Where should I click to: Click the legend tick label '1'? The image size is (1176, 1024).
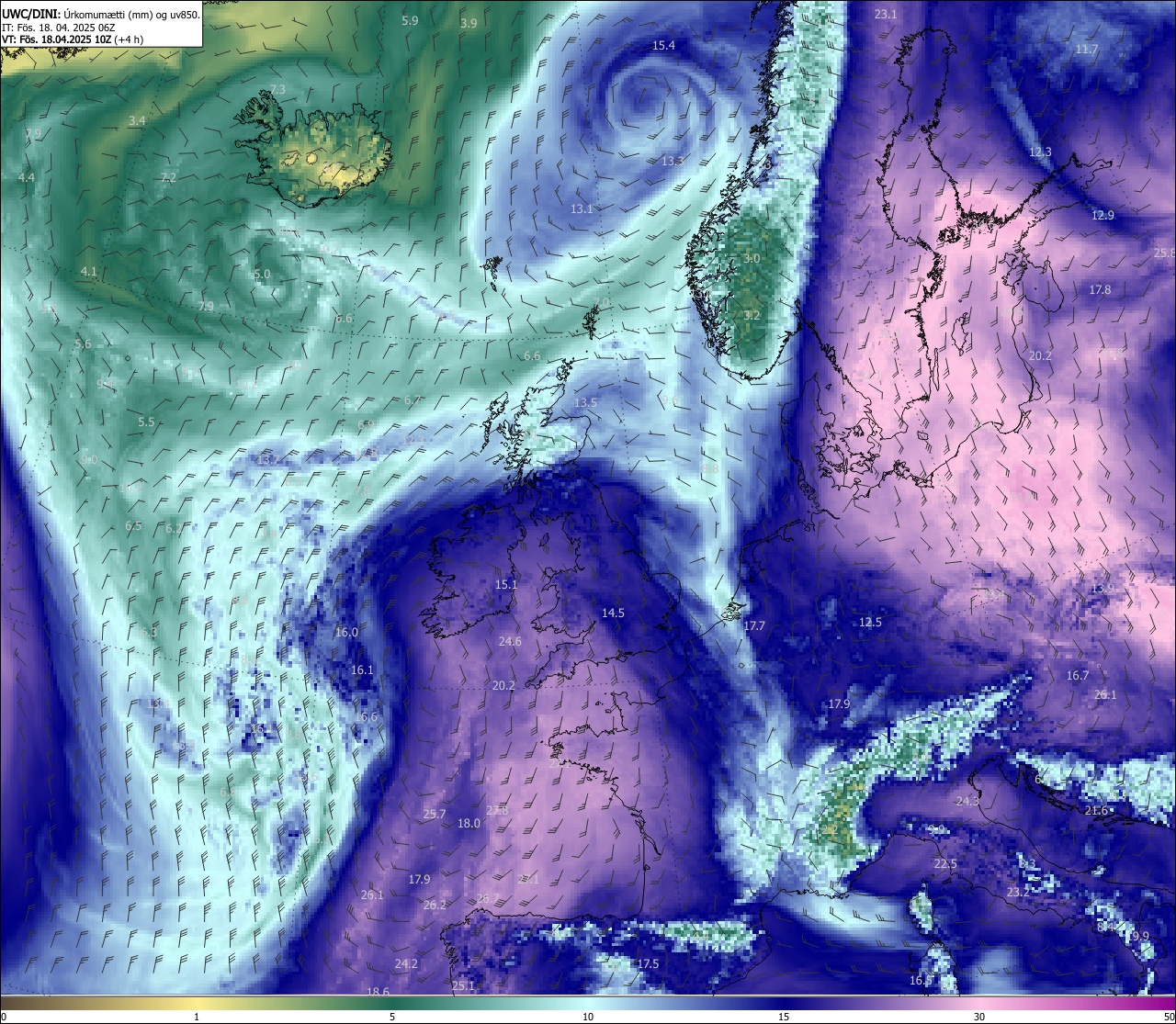point(197,1017)
